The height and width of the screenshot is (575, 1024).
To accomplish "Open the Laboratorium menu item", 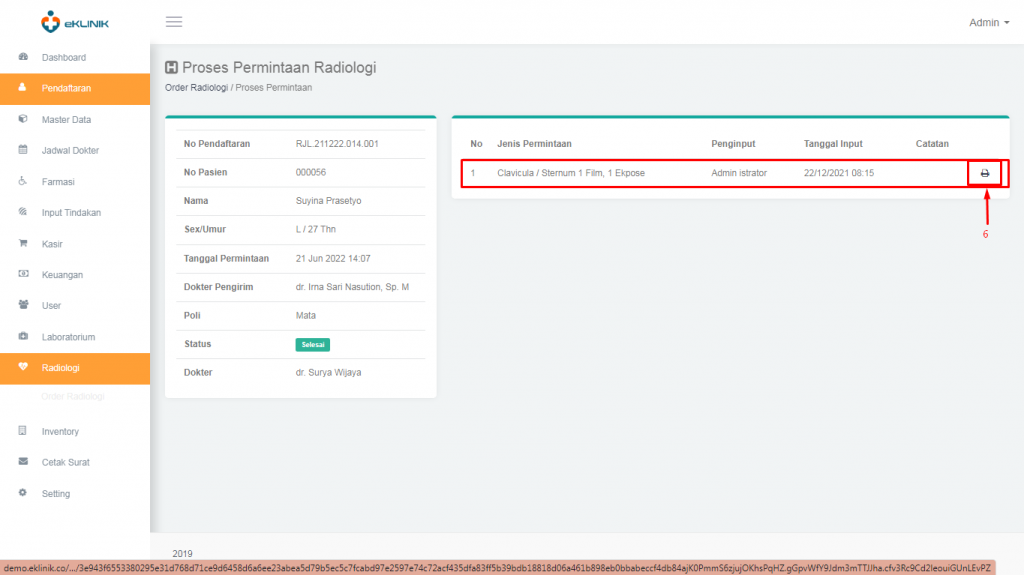I will click(x=68, y=337).
